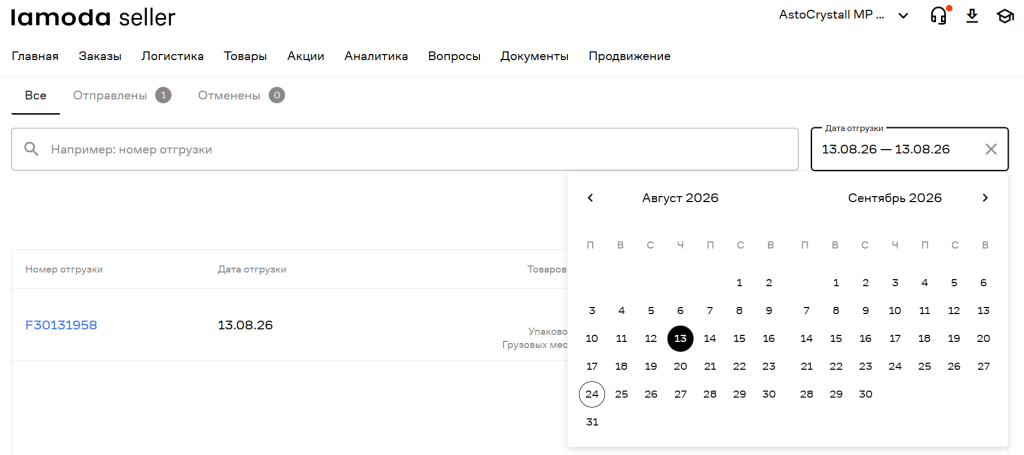The height and width of the screenshot is (455, 1024).
Task: Switch to the Отменены tab
Action: pyautogui.click(x=241, y=96)
